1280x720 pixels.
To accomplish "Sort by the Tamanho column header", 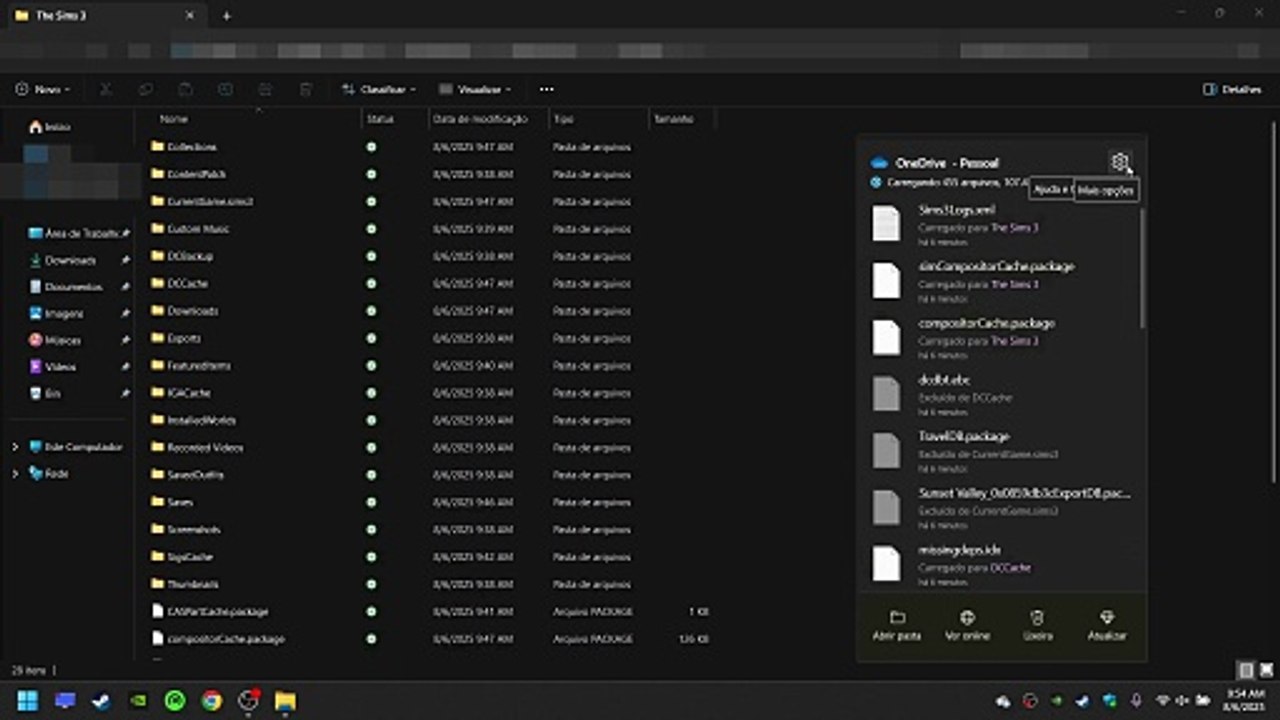I will (673, 119).
